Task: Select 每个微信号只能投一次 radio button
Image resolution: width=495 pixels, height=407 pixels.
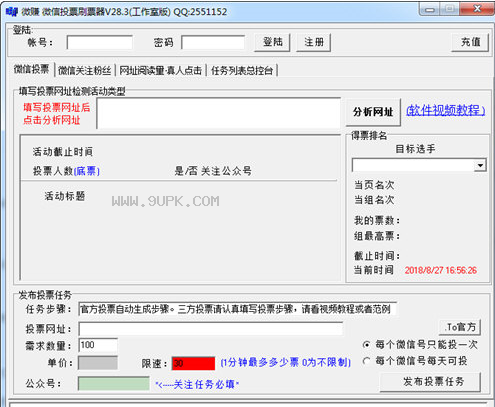Action: tap(367, 345)
